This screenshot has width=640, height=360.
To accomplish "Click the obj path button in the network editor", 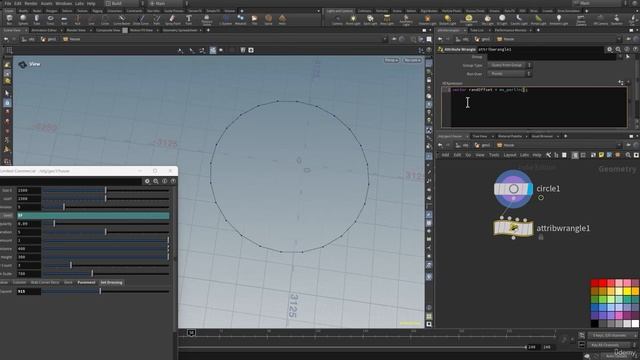I will tap(462, 145).
